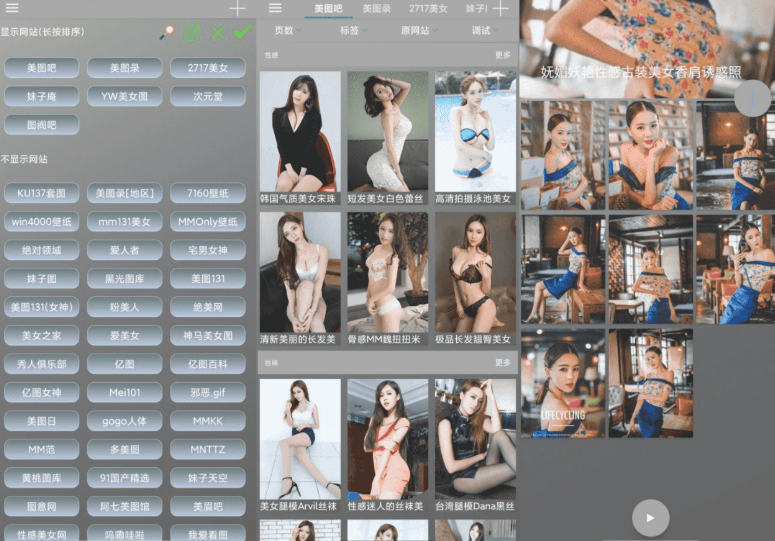775x541 pixels.
Task: Tap the mm131美女 button
Action: (125, 222)
